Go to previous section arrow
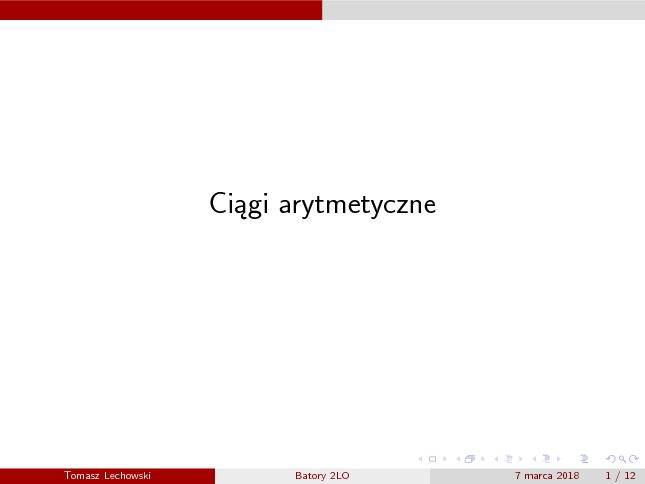645x484 pixels. point(534,459)
